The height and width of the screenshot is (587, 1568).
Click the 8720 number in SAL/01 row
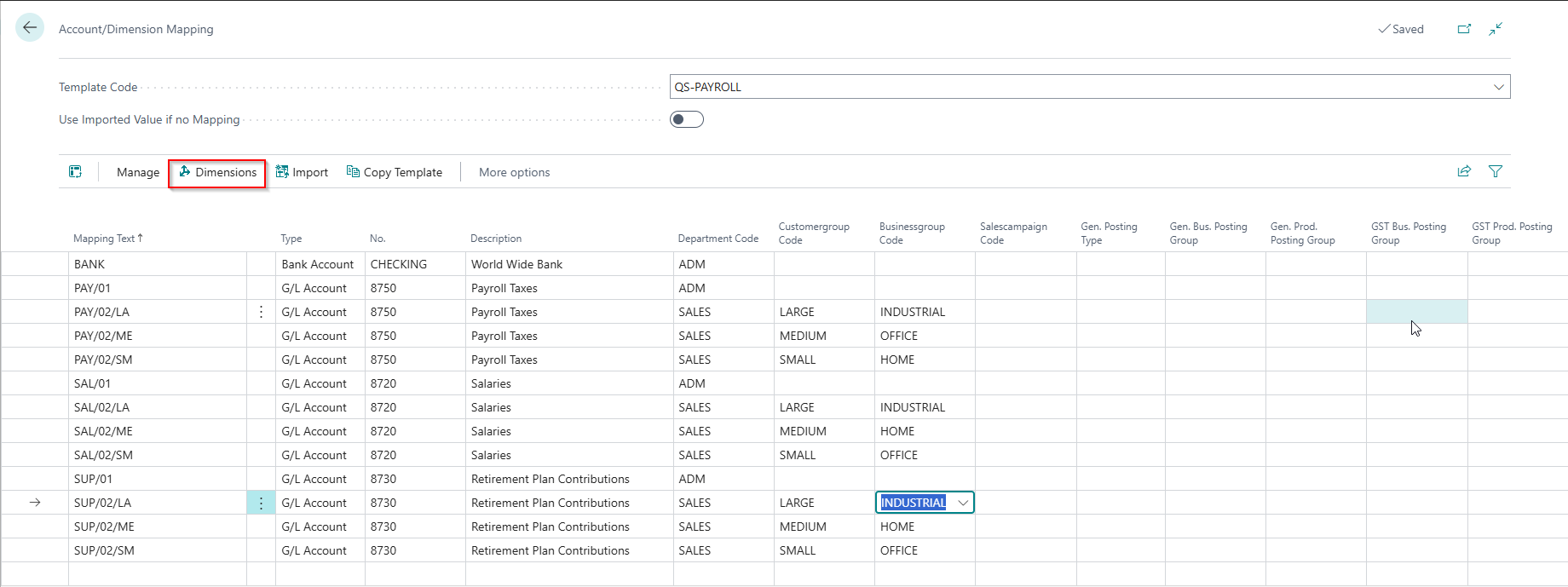click(415, 383)
